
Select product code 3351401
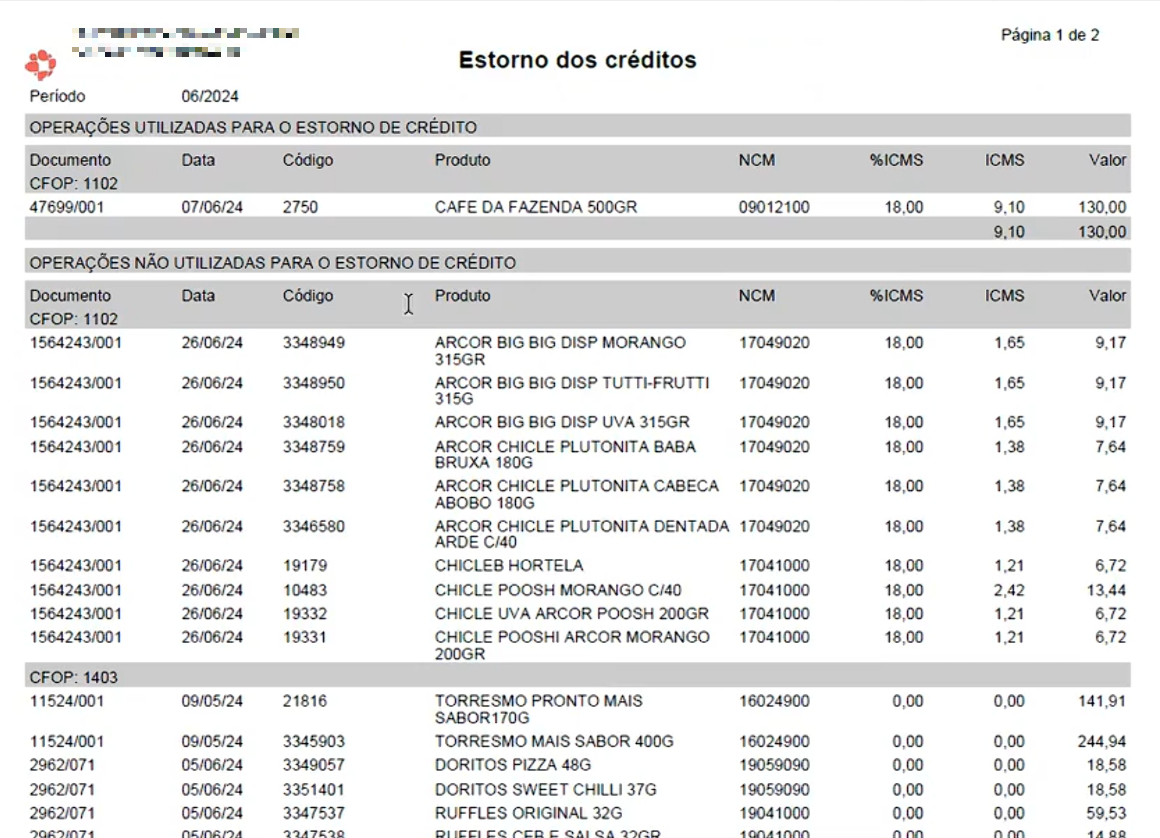313,789
